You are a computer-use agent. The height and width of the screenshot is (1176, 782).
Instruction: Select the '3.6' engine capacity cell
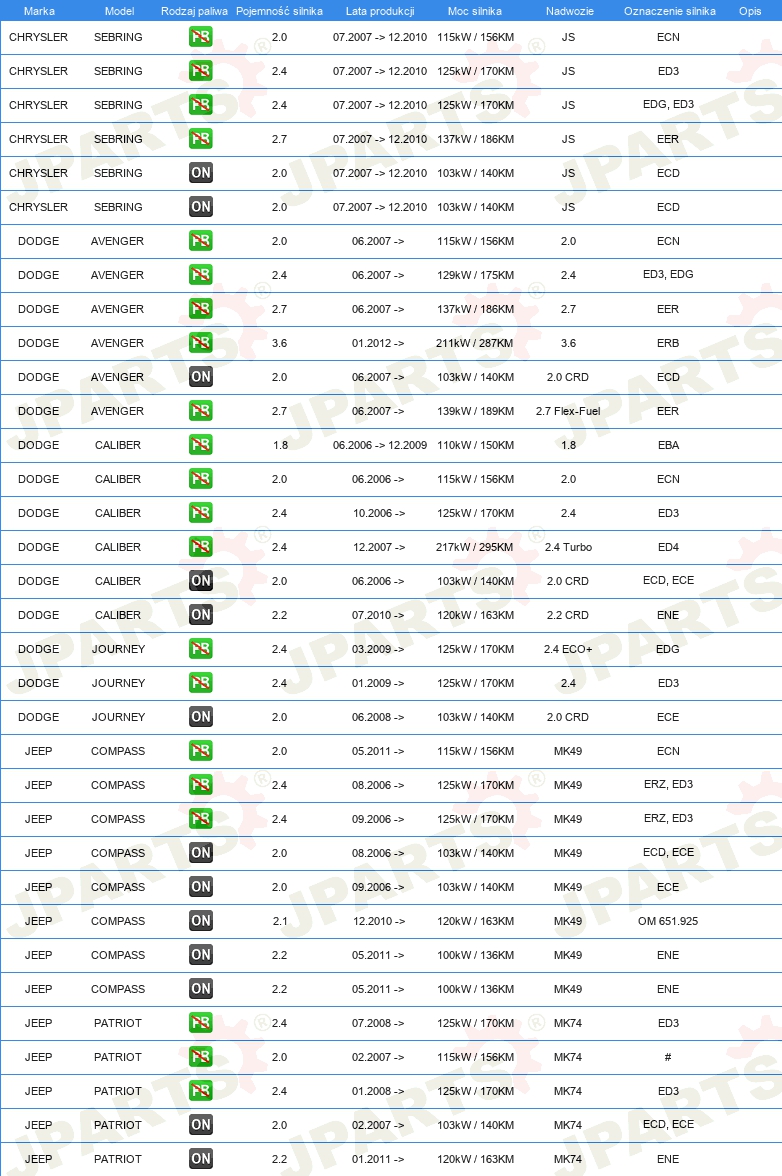click(280, 343)
